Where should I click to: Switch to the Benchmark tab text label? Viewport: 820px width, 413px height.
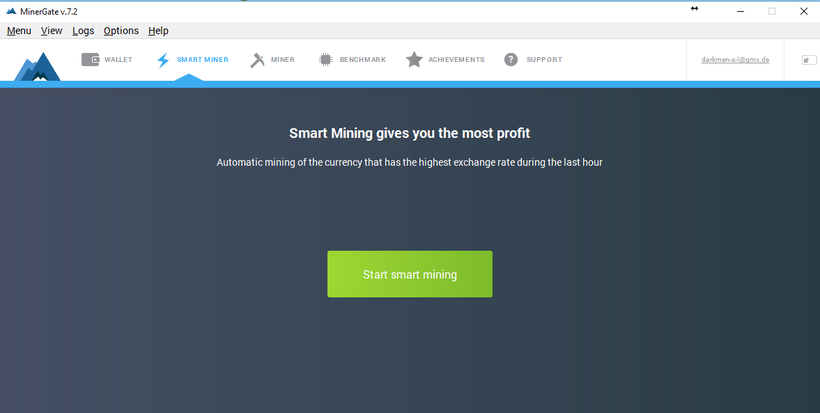pyautogui.click(x=362, y=60)
